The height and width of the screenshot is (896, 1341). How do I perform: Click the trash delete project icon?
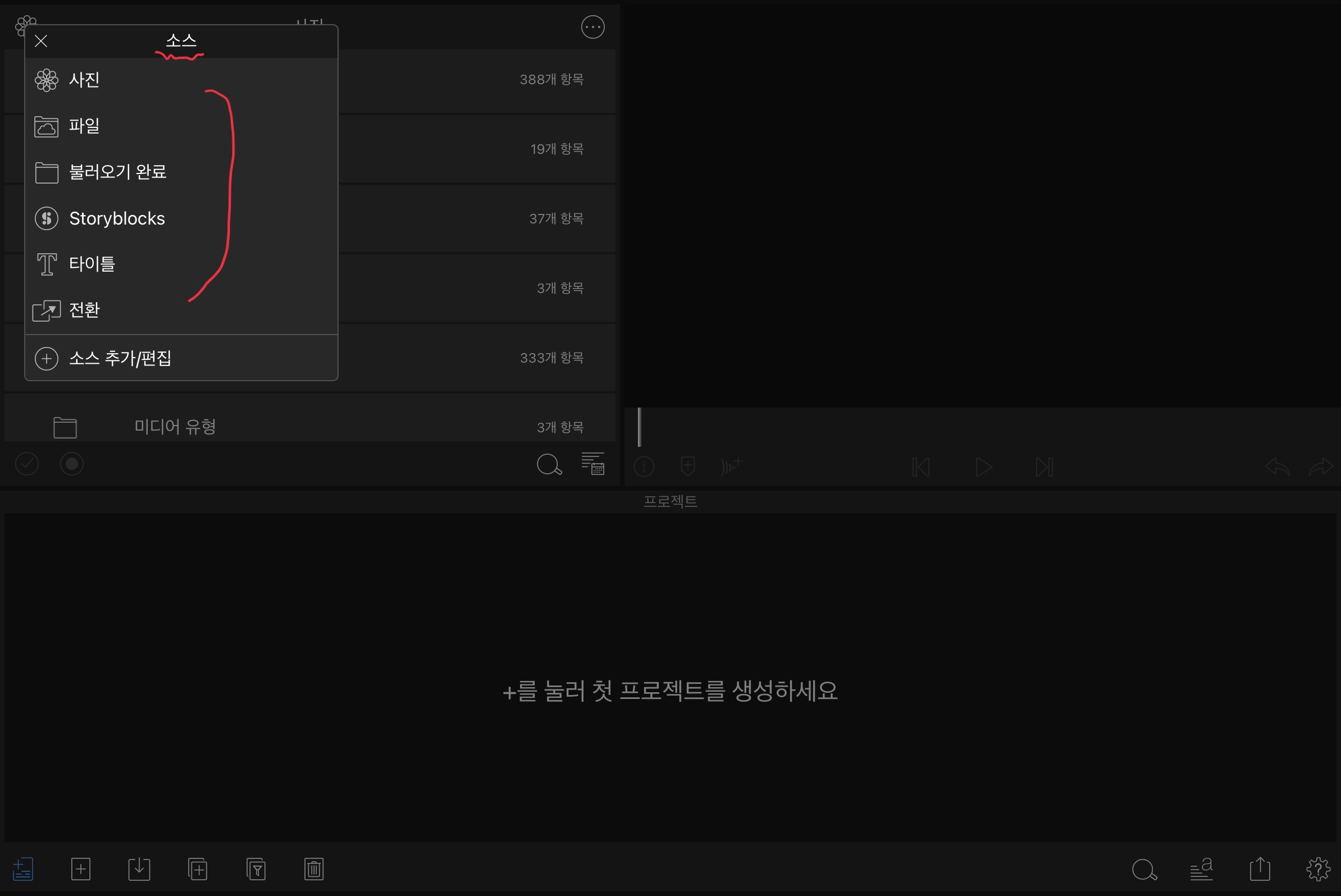tap(314, 869)
